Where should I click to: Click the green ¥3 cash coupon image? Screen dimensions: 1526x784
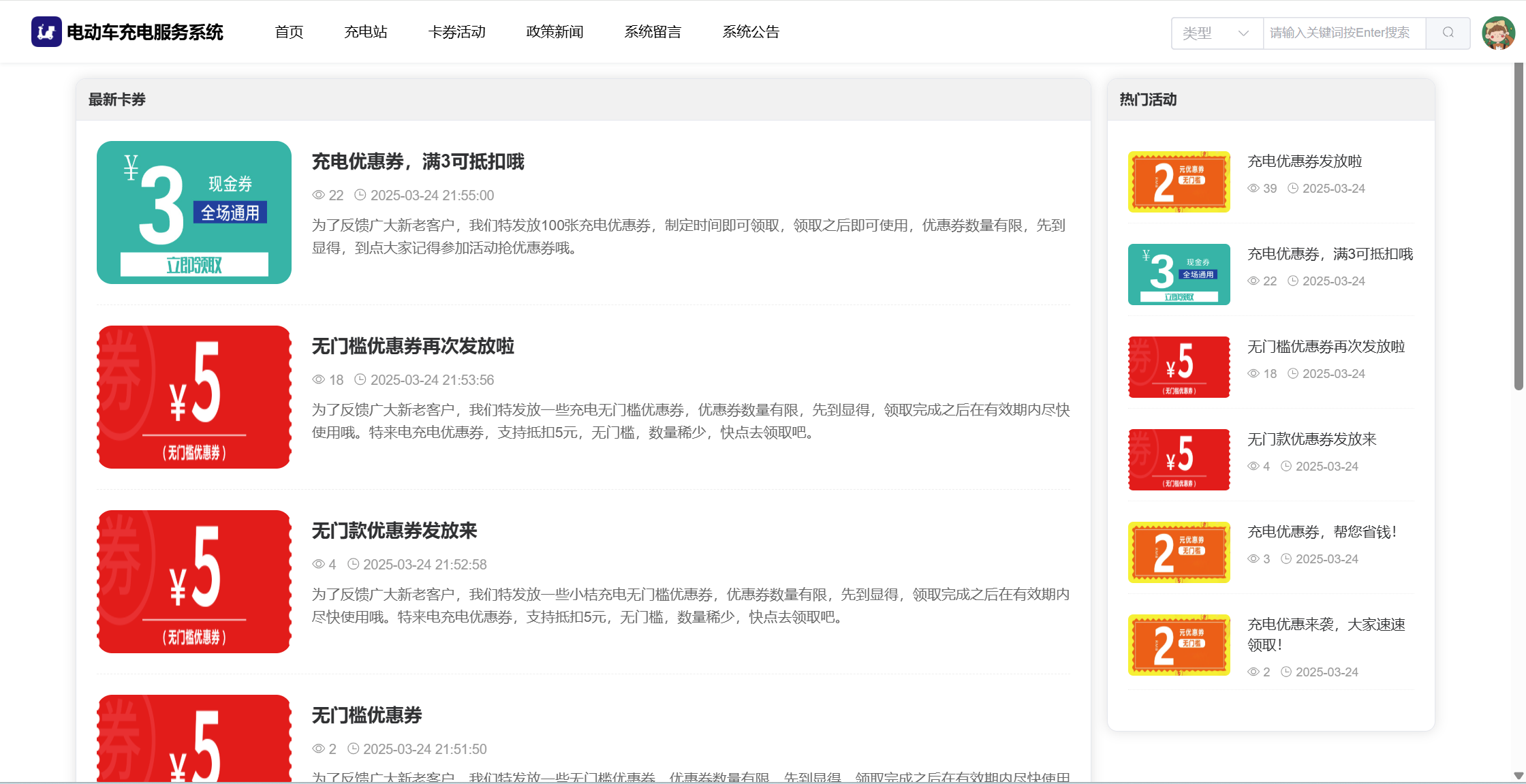(194, 213)
